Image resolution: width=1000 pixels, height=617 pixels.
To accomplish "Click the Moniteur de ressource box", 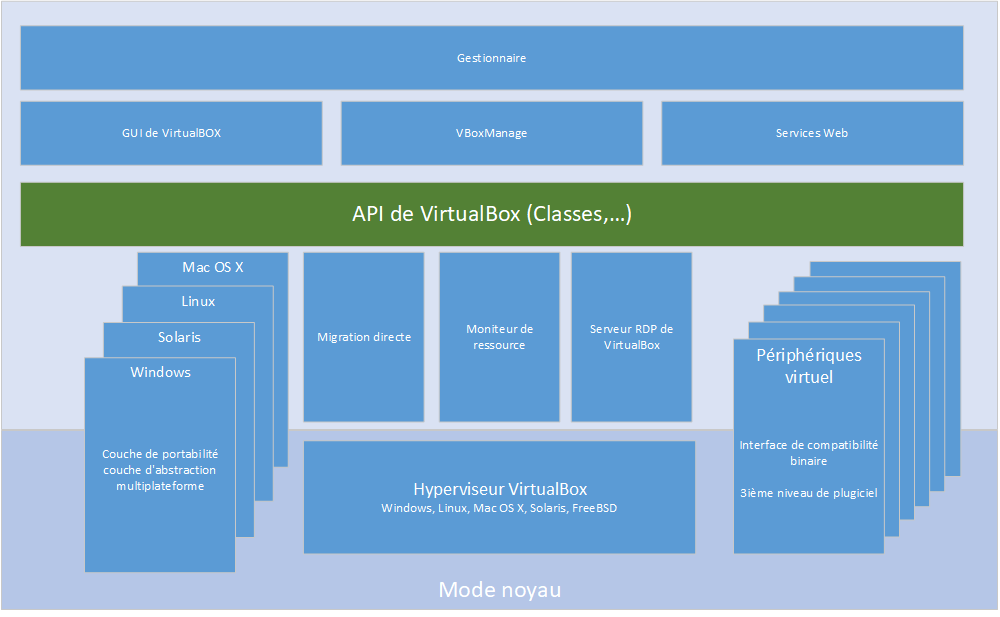I will 499,337.
